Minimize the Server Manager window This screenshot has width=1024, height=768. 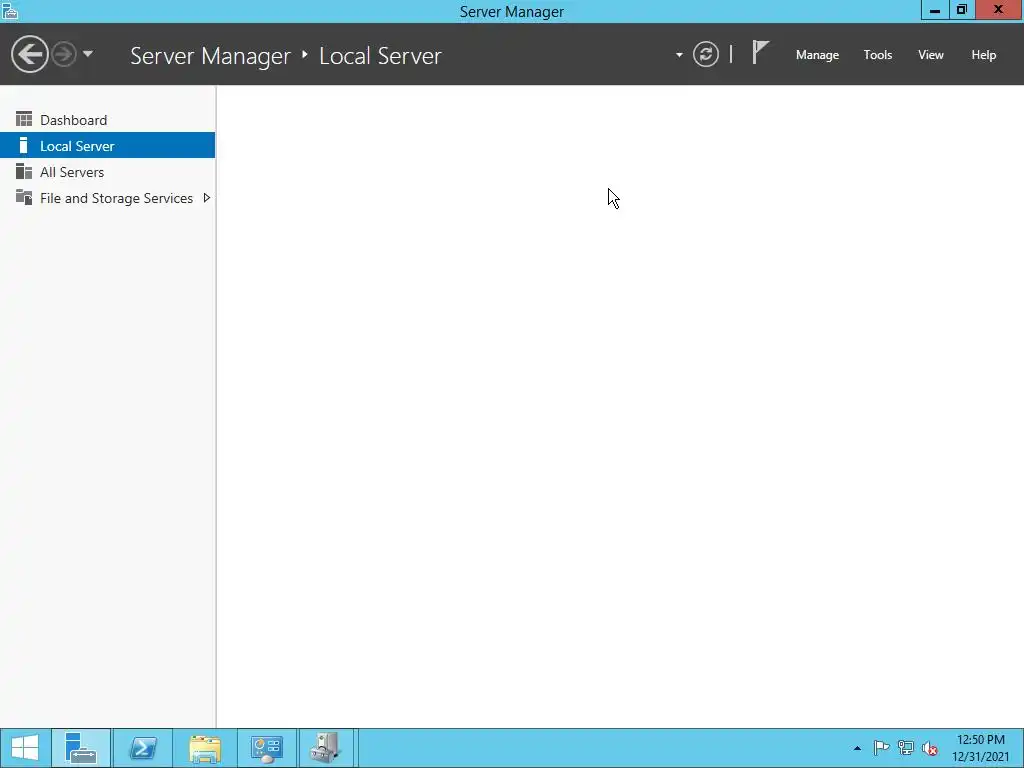[x=935, y=10]
